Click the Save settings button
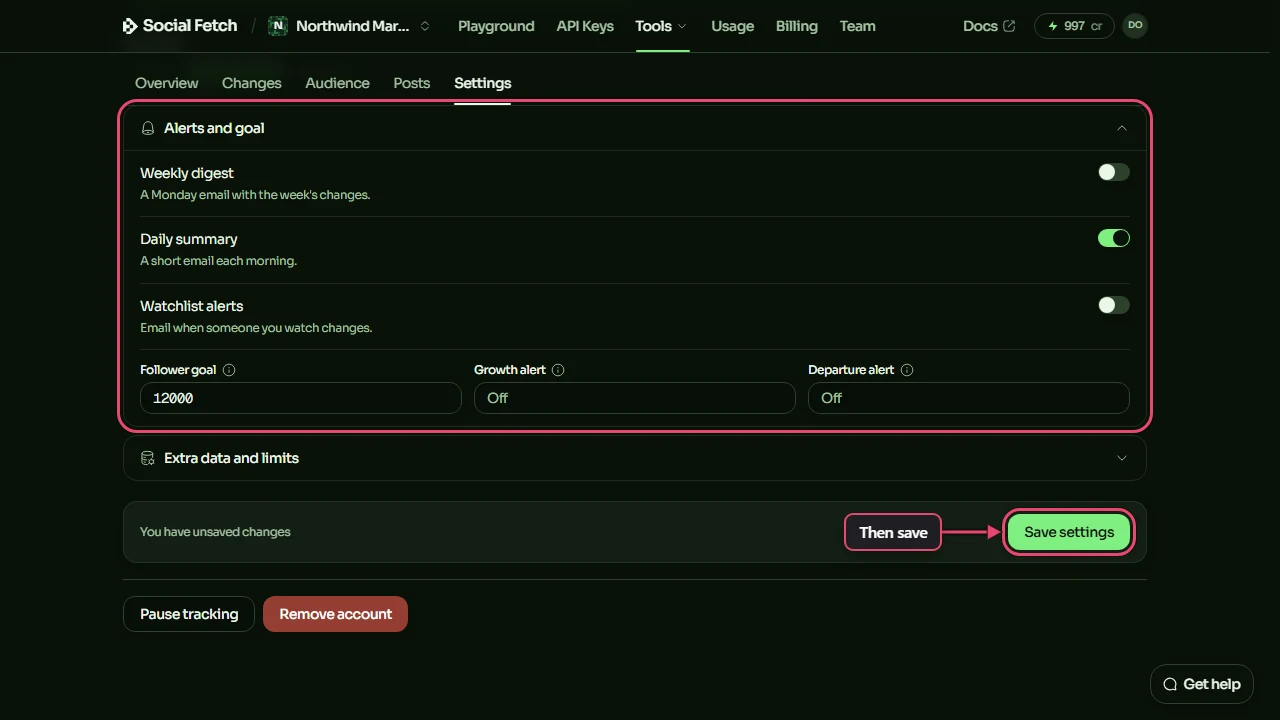Image resolution: width=1280 pixels, height=720 pixels. 1069,532
